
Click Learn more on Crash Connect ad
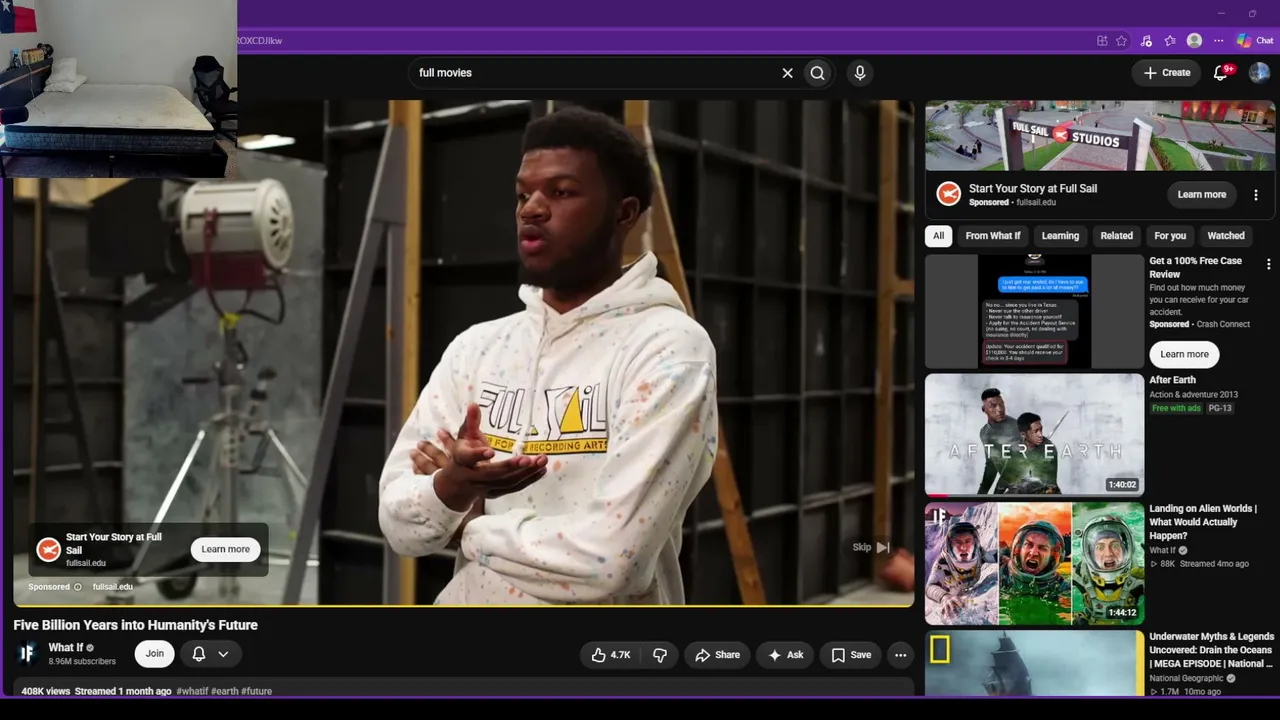point(1185,354)
